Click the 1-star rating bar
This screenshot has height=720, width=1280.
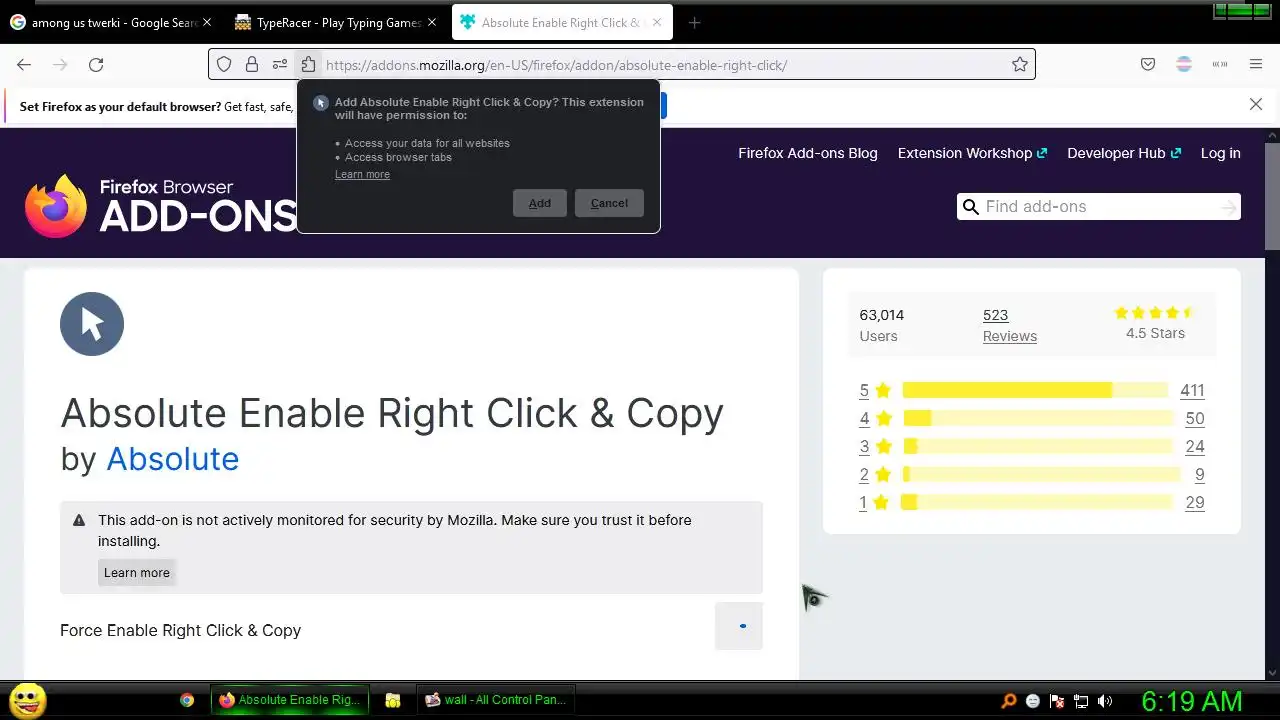click(1035, 502)
